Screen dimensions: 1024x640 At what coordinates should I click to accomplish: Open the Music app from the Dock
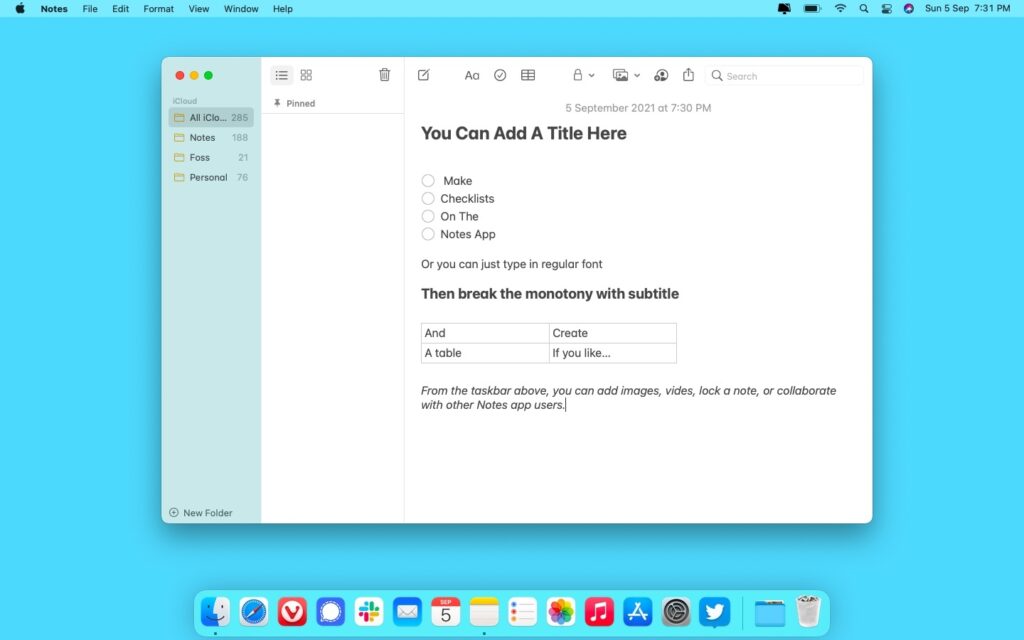click(599, 611)
